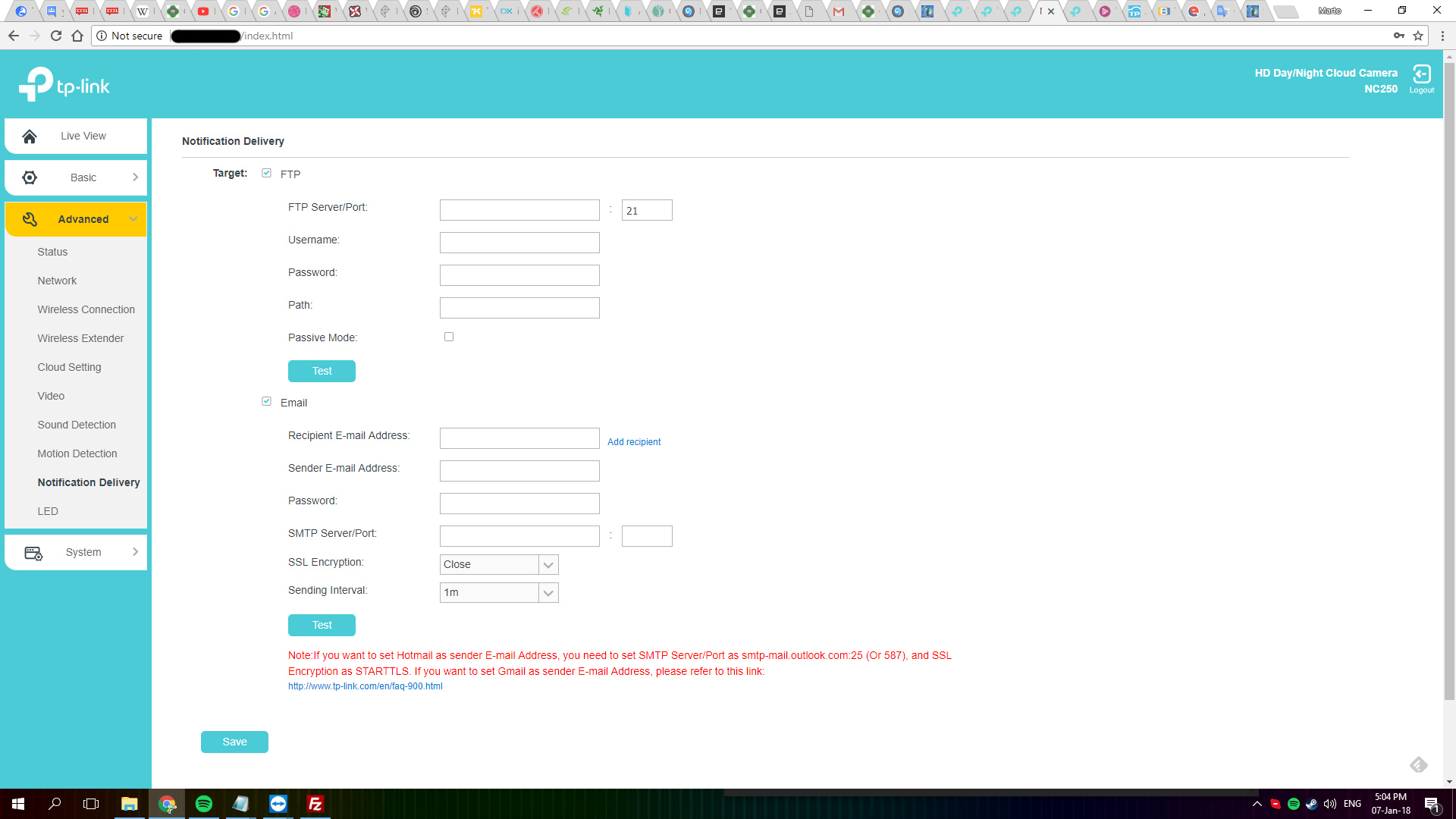
Task: Reload the page with the refresh icon
Action: 56,36
